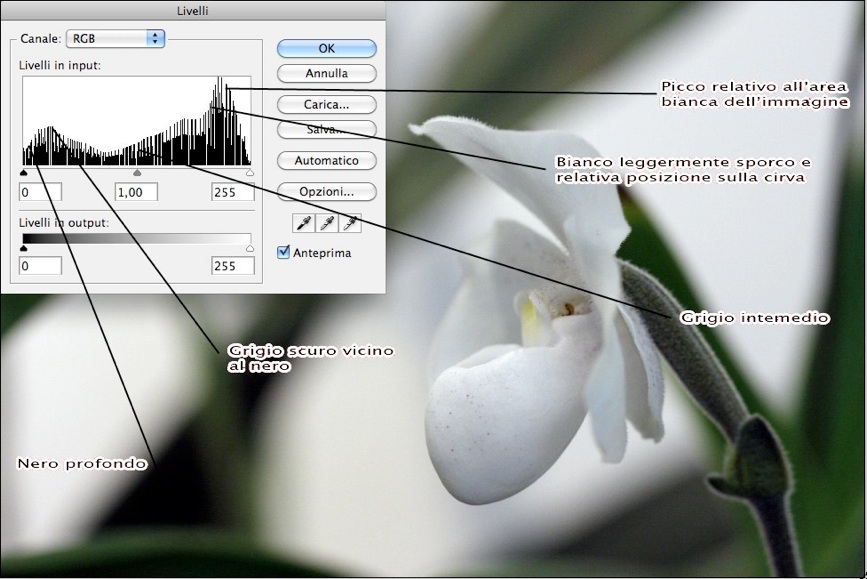Click the OK button

[326, 48]
